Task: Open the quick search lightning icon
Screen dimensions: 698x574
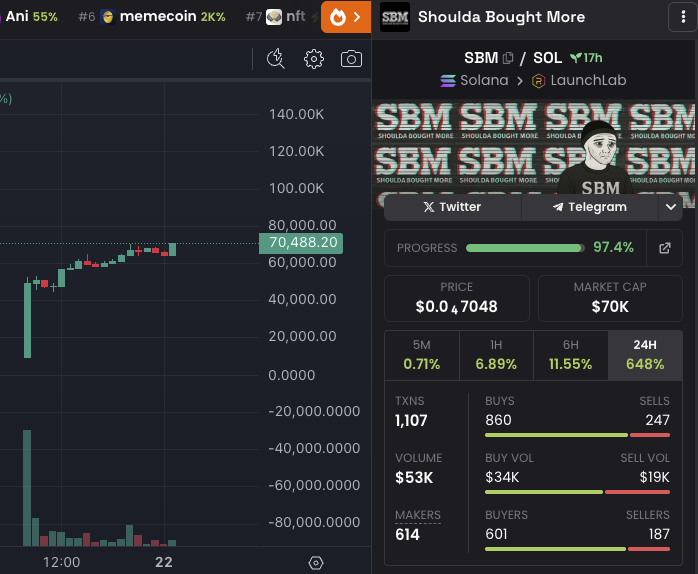Action: coord(276,59)
